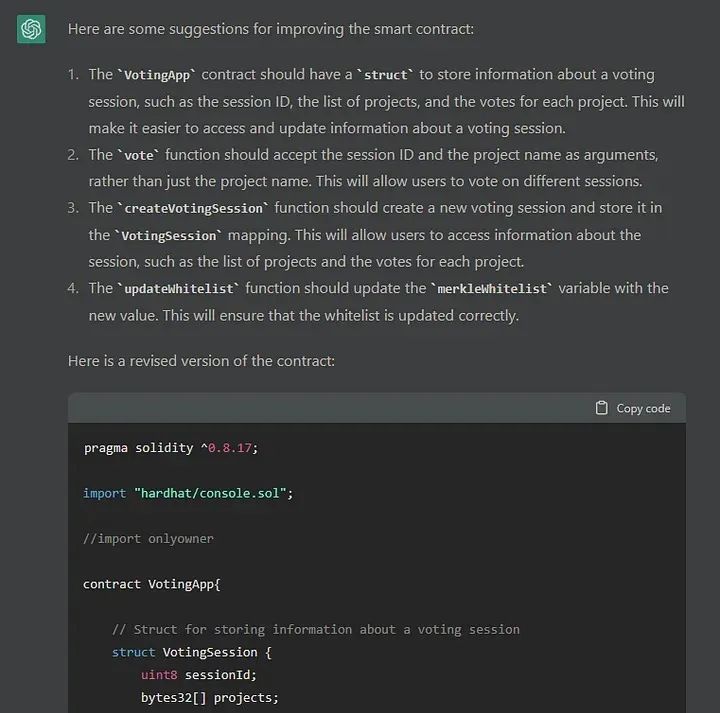Click the inline code updateWhitelist

pos(179,289)
